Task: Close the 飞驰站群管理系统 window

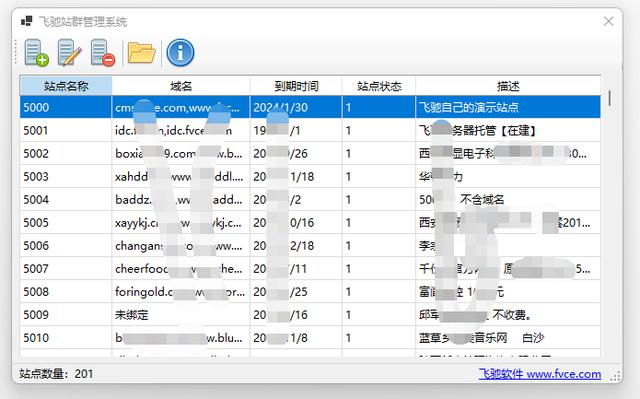Action: tap(608, 21)
